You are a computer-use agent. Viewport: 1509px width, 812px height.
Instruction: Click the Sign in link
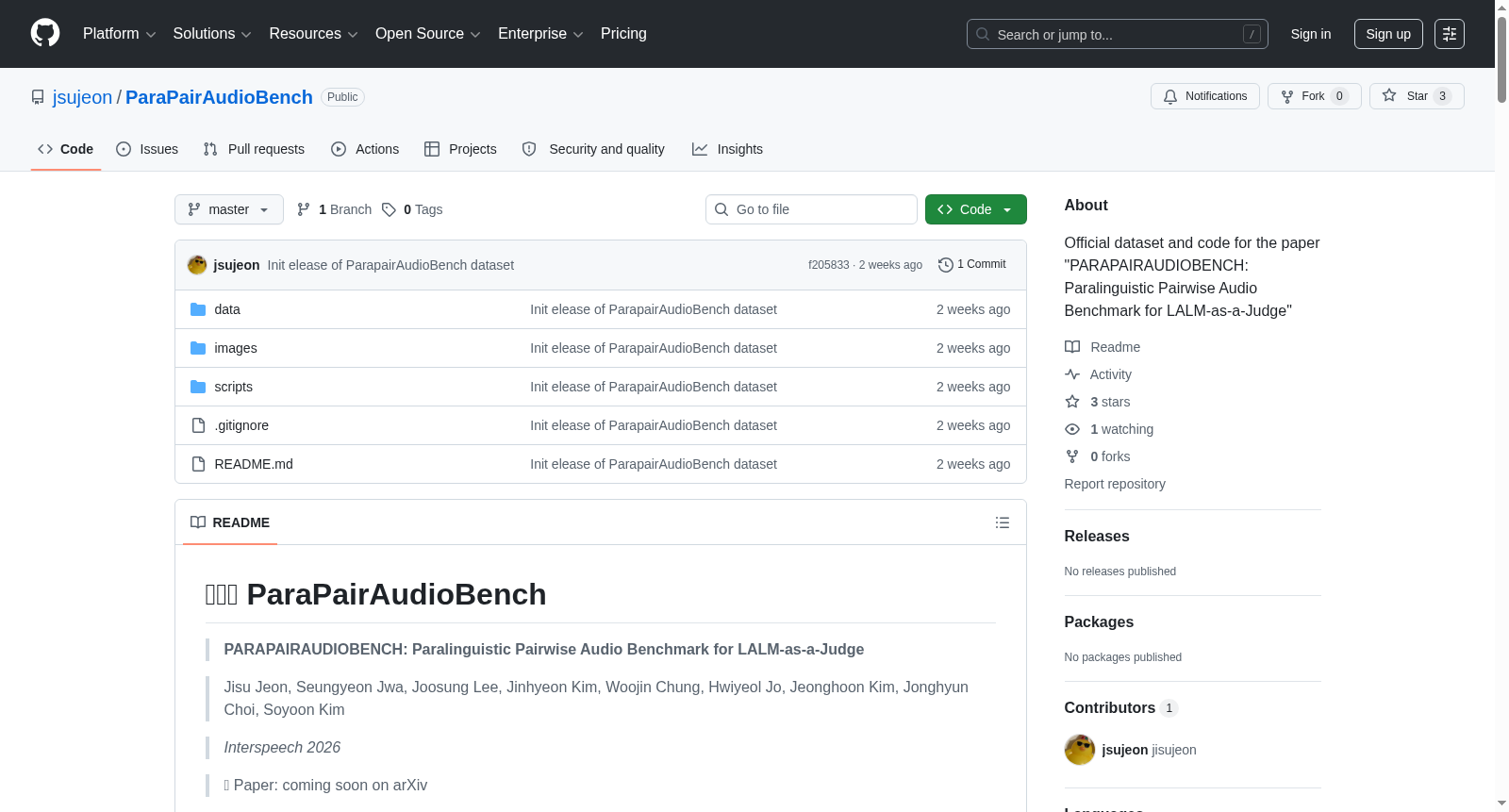[1311, 34]
